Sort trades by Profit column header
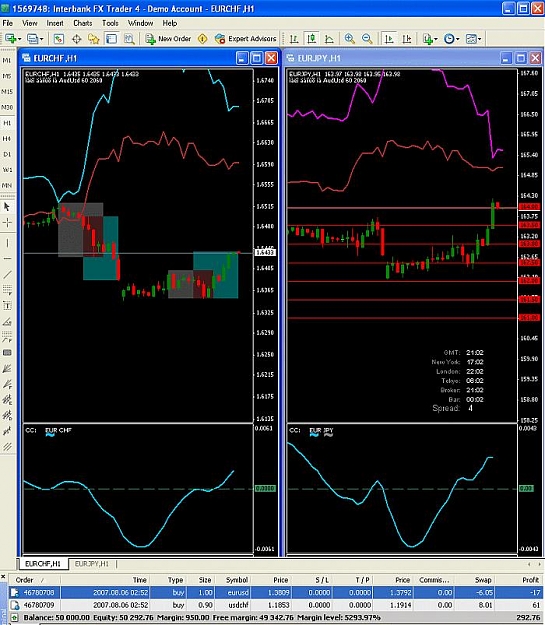This screenshot has height=625, width=545. [x=518, y=580]
